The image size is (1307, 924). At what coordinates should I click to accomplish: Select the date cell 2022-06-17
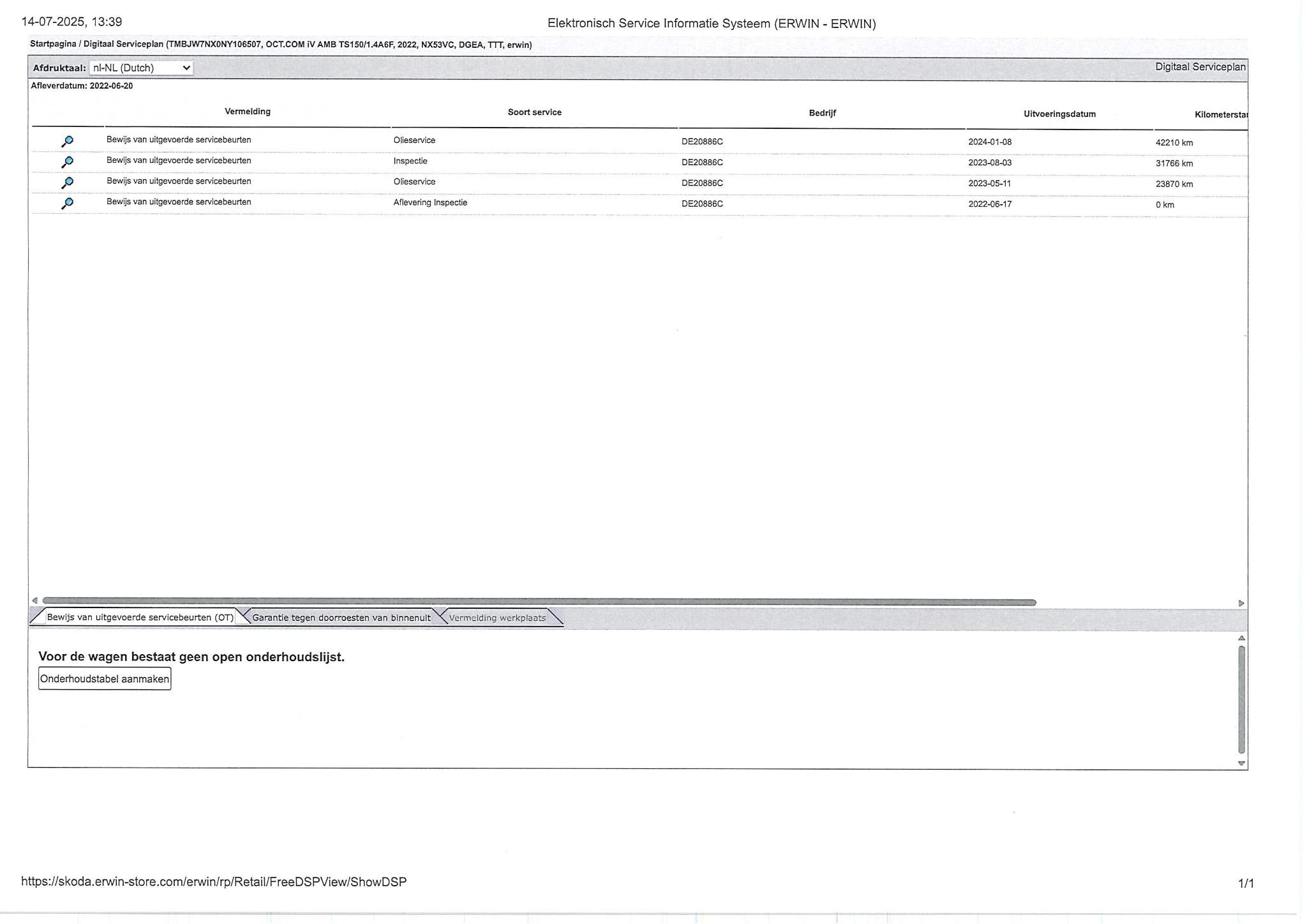coord(990,204)
